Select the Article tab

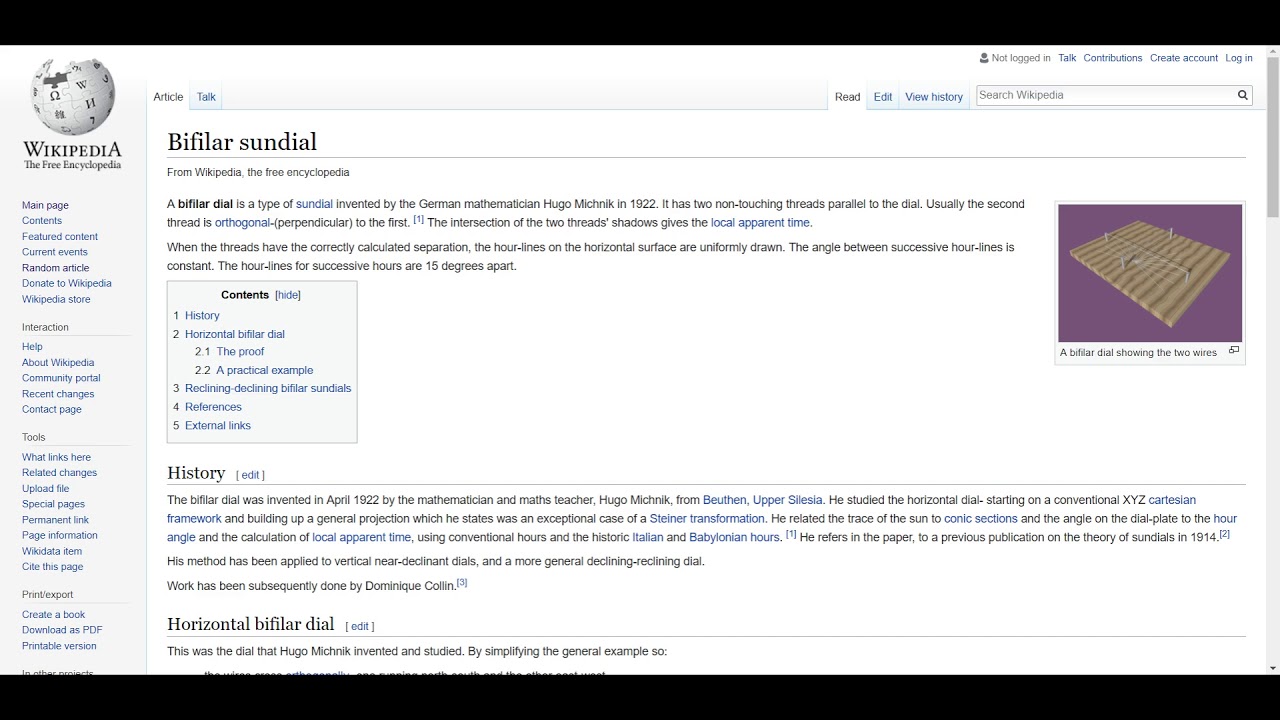pos(168,97)
